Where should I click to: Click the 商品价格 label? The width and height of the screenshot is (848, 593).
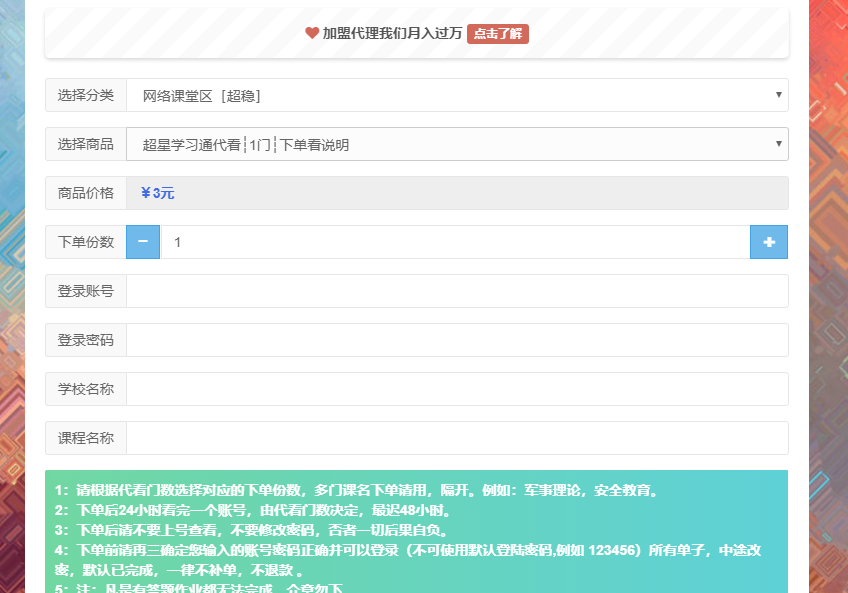coord(86,193)
